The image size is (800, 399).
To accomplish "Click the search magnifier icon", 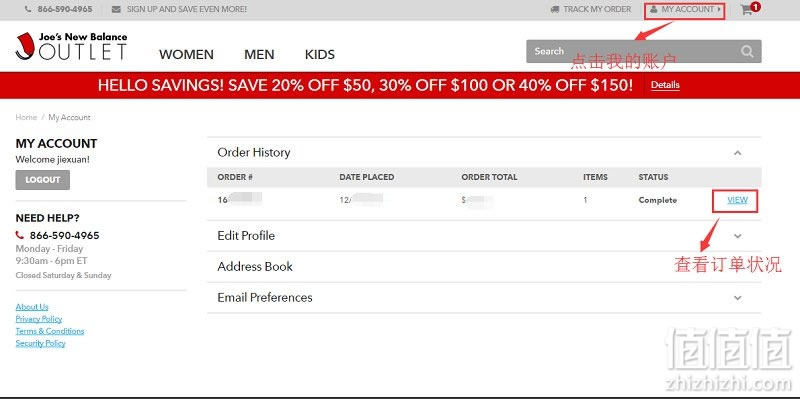I will (x=747, y=52).
